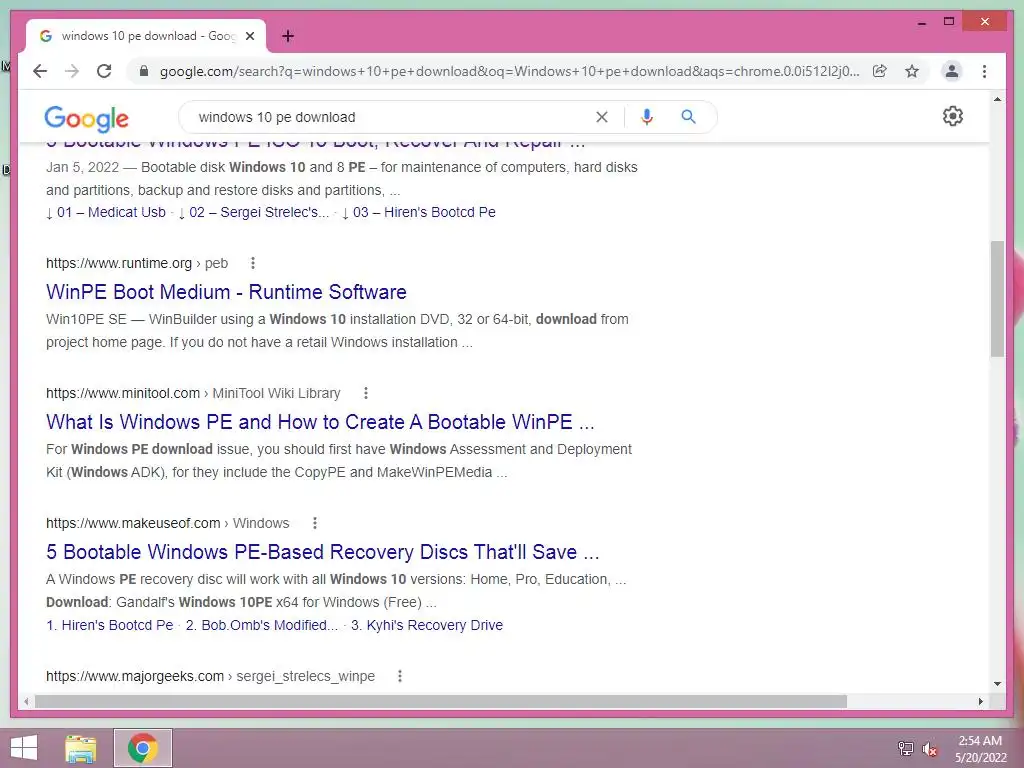This screenshot has width=1024, height=768.
Task: Select the 'windows 10 pe download' tab
Action: pos(146,36)
